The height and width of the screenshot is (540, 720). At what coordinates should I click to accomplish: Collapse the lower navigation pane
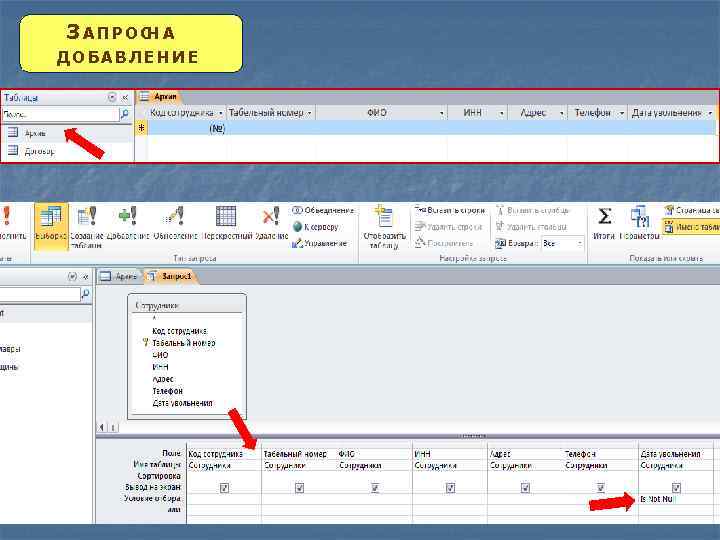click(85, 277)
